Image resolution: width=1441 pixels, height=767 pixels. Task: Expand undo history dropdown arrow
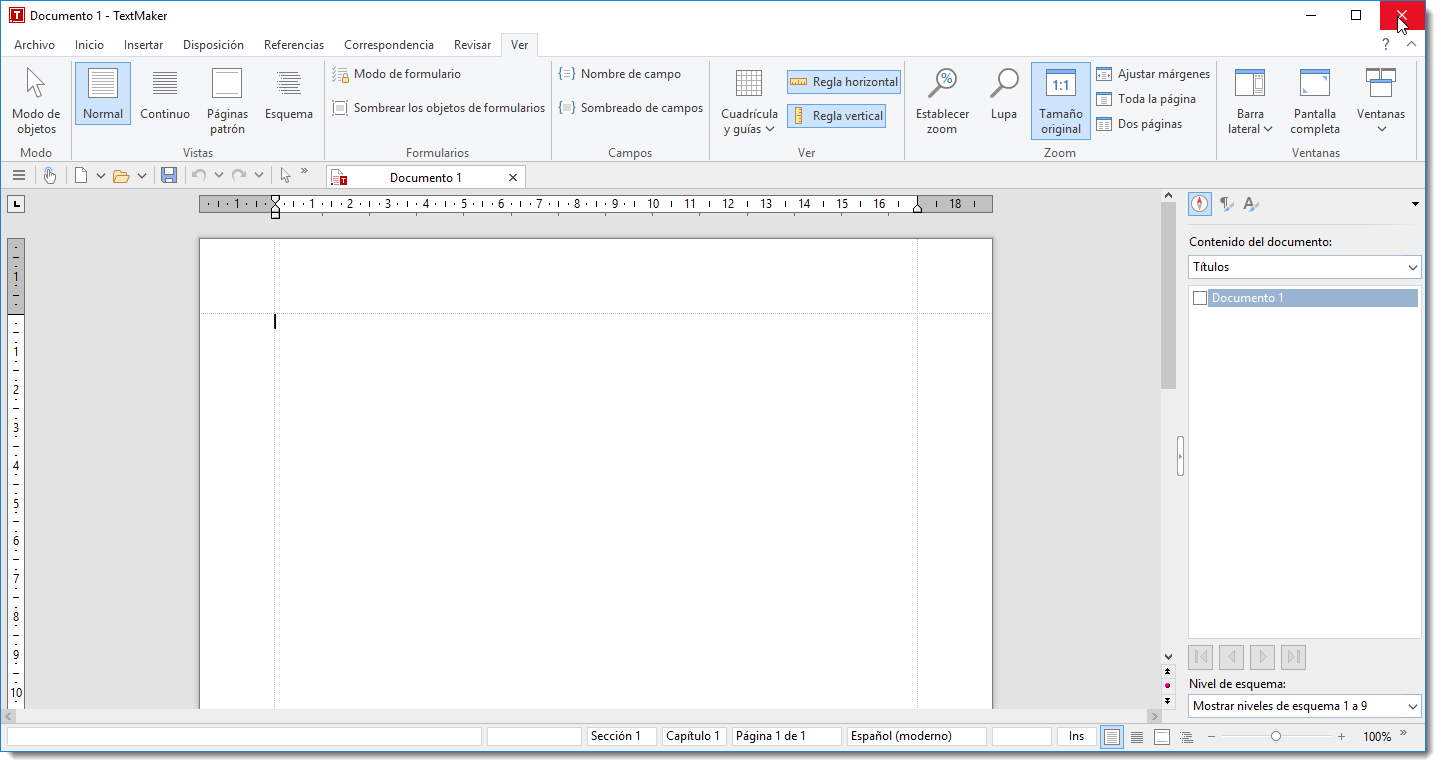tap(218, 176)
